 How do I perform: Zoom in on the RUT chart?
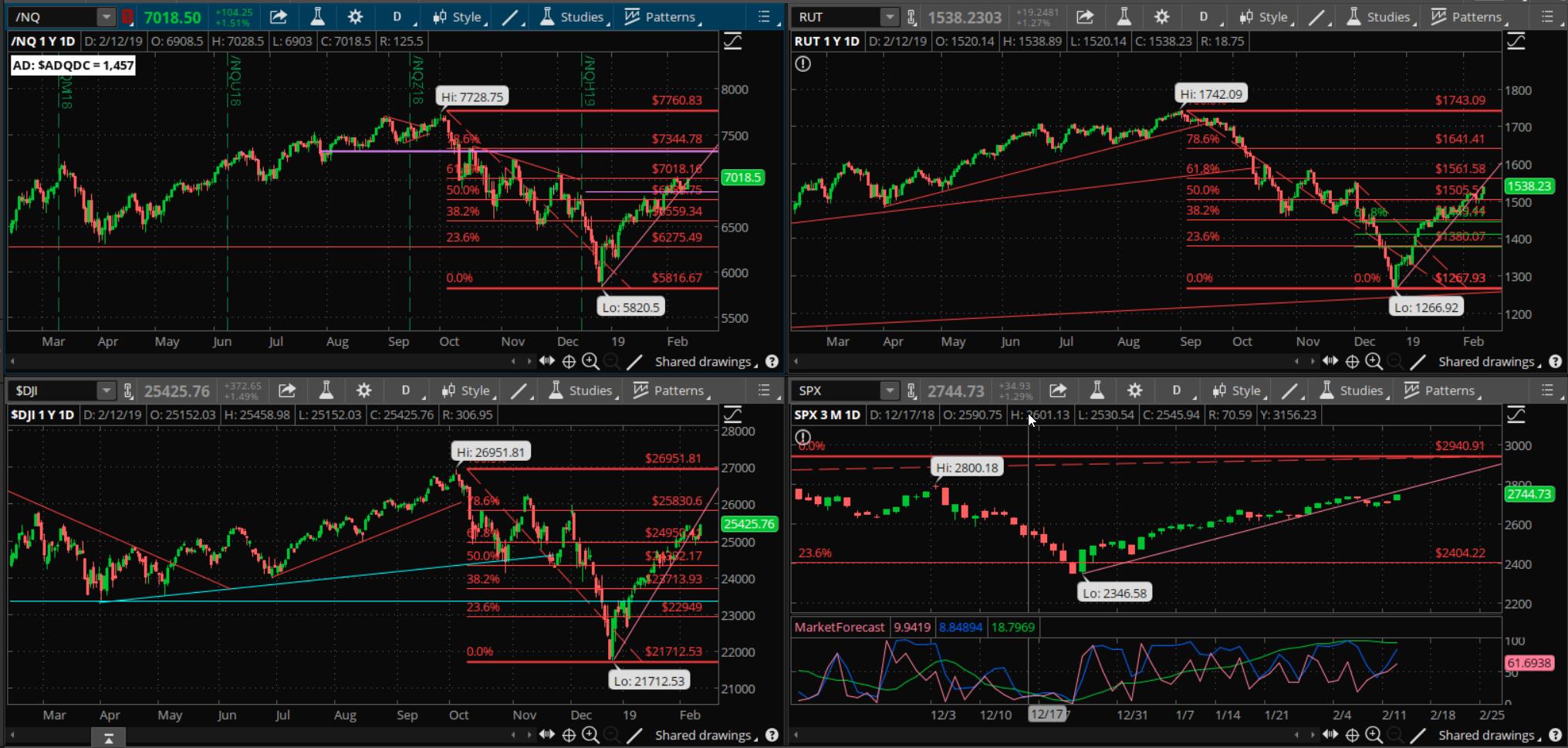[1374, 361]
